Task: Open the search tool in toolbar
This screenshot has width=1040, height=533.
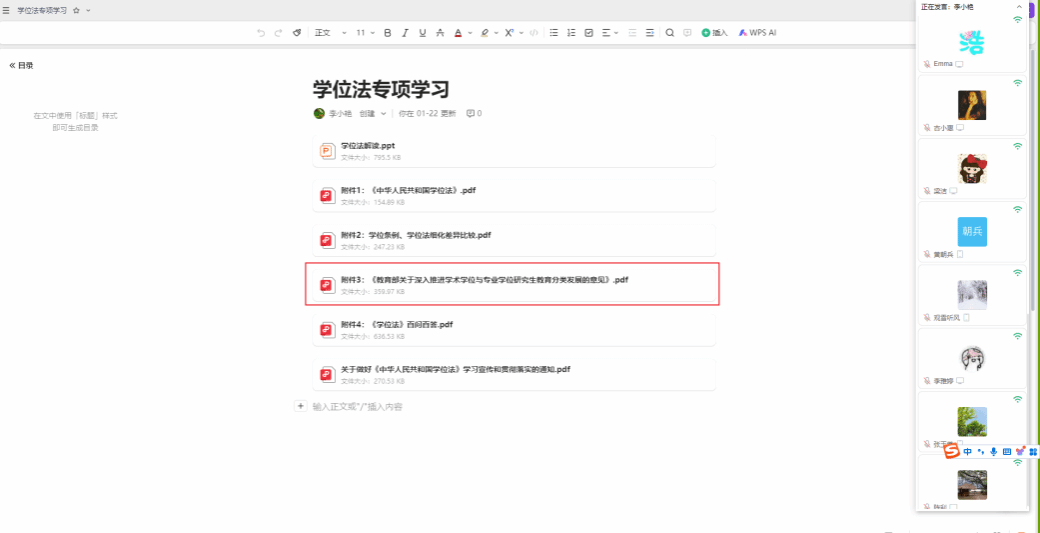Action: tap(670, 33)
